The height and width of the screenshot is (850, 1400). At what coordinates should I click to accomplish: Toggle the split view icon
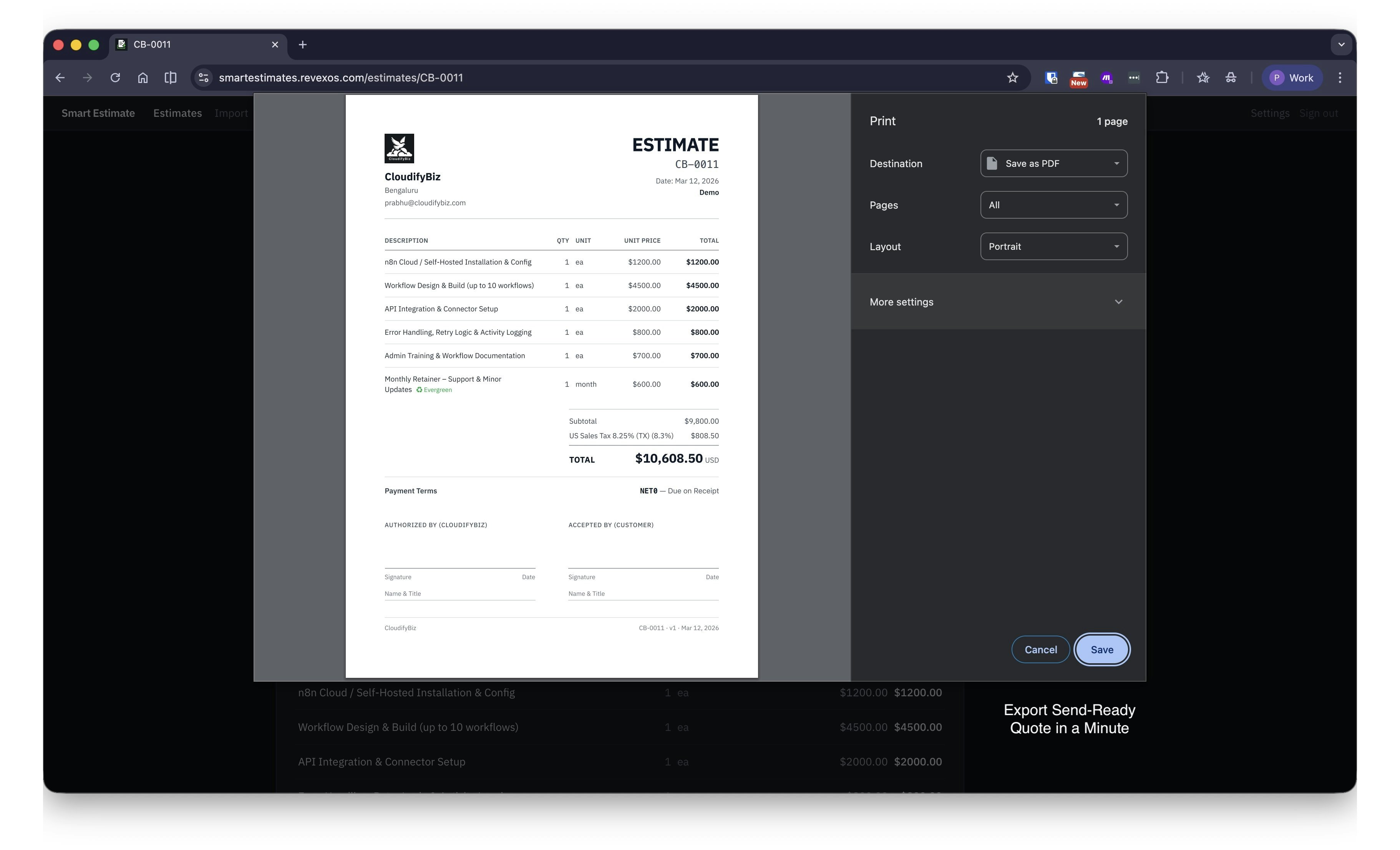click(171, 78)
